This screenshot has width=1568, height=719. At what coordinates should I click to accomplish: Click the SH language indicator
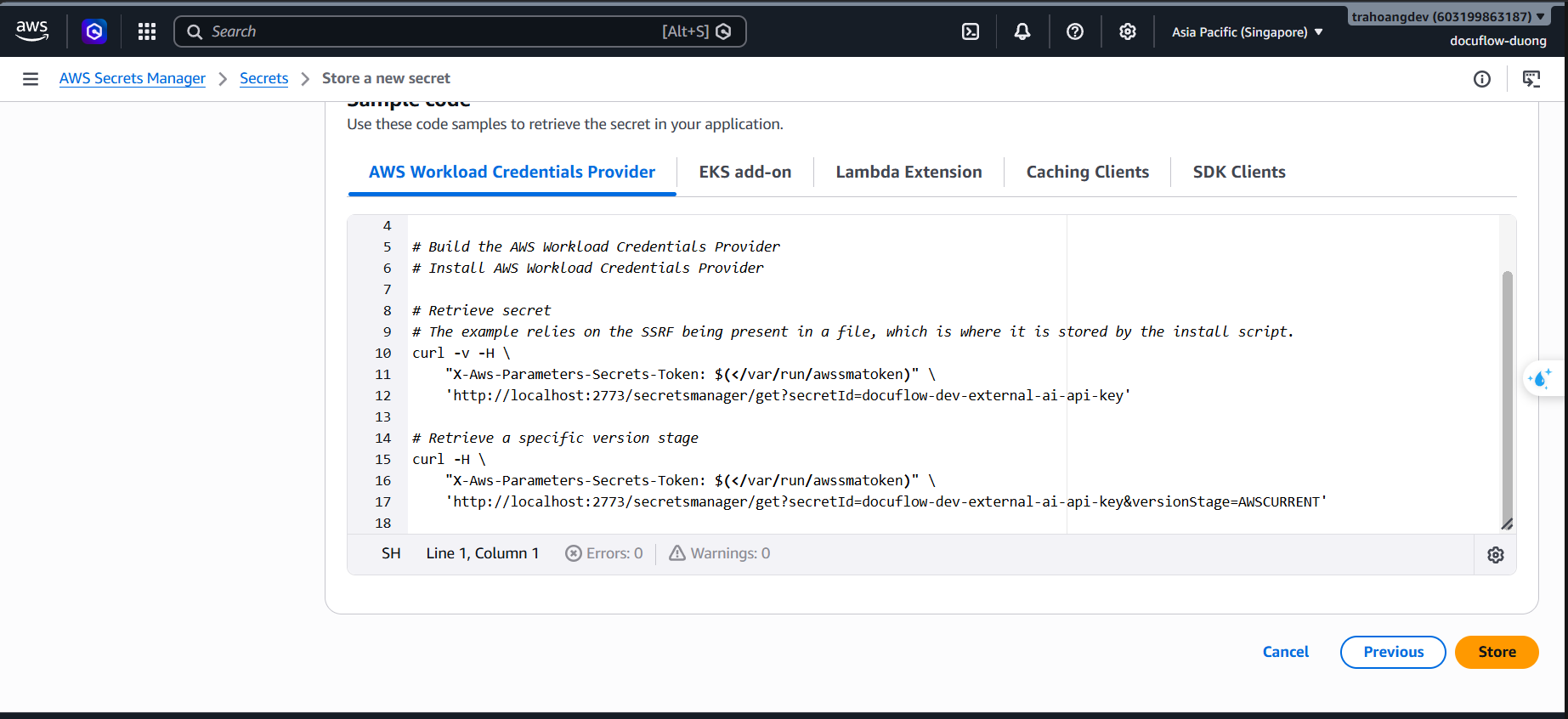pyautogui.click(x=391, y=553)
